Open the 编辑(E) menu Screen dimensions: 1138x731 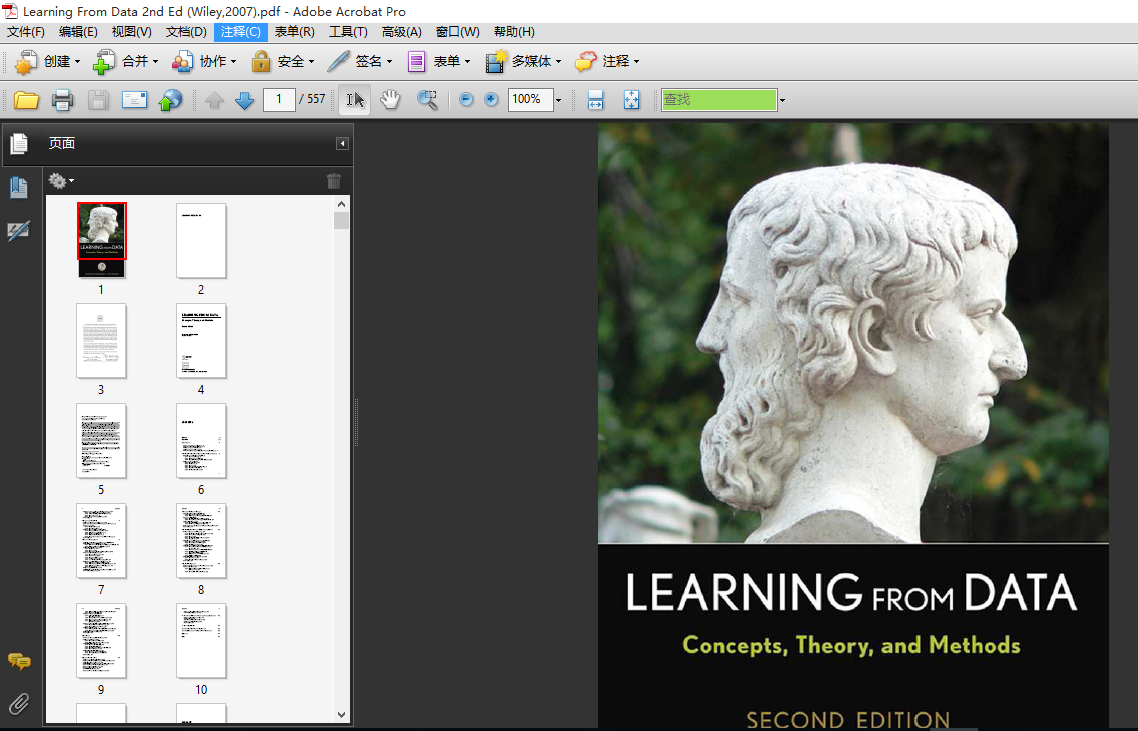point(78,32)
